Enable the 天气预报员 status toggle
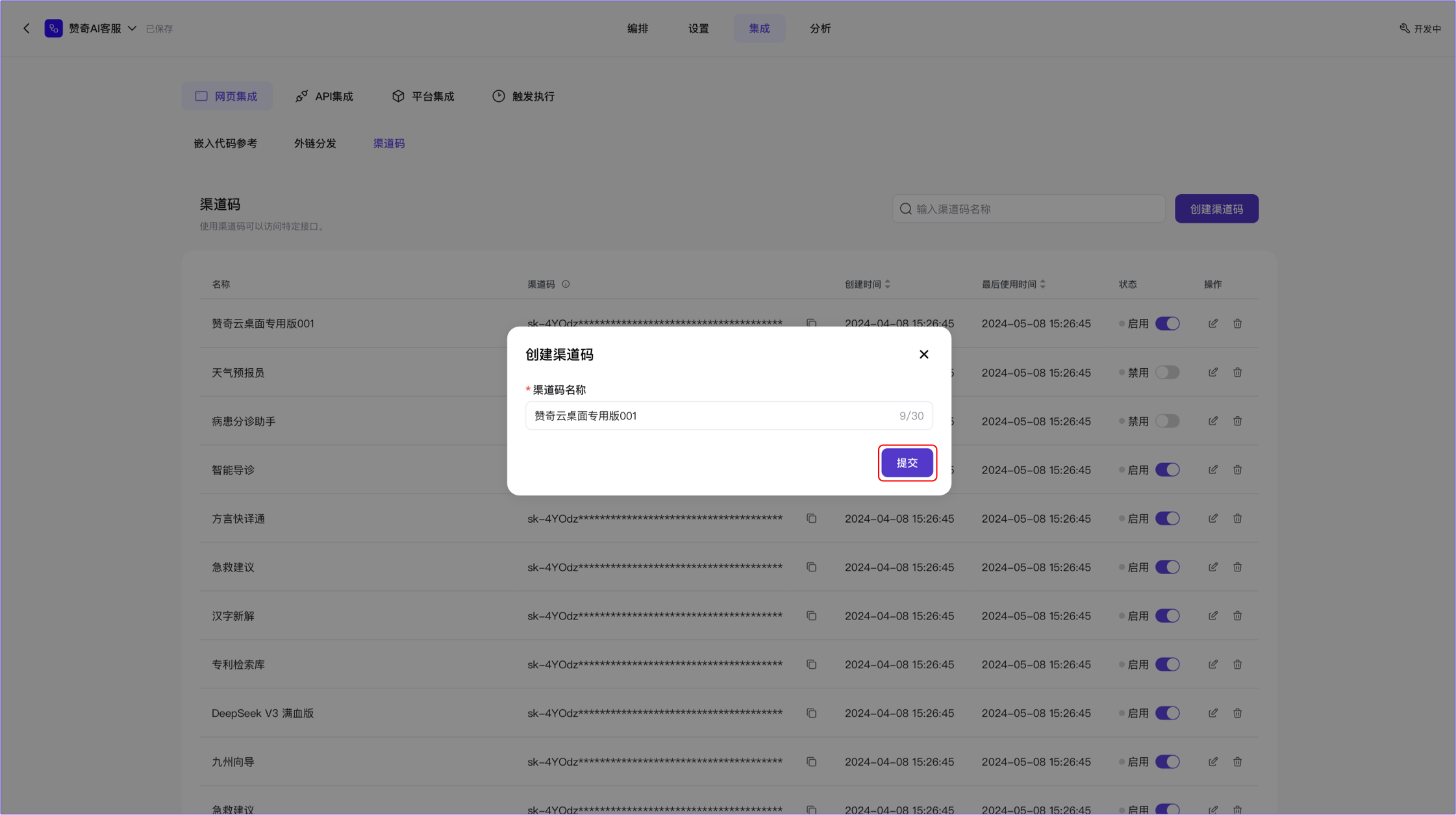 1167,372
